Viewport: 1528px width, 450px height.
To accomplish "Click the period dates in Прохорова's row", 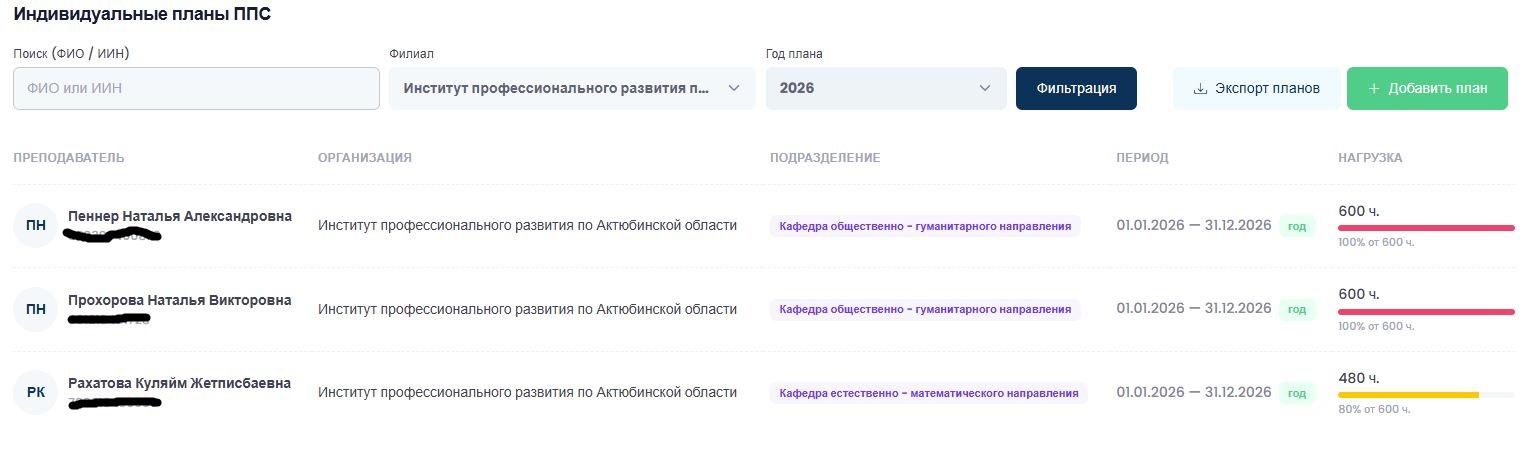I will click(1193, 308).
